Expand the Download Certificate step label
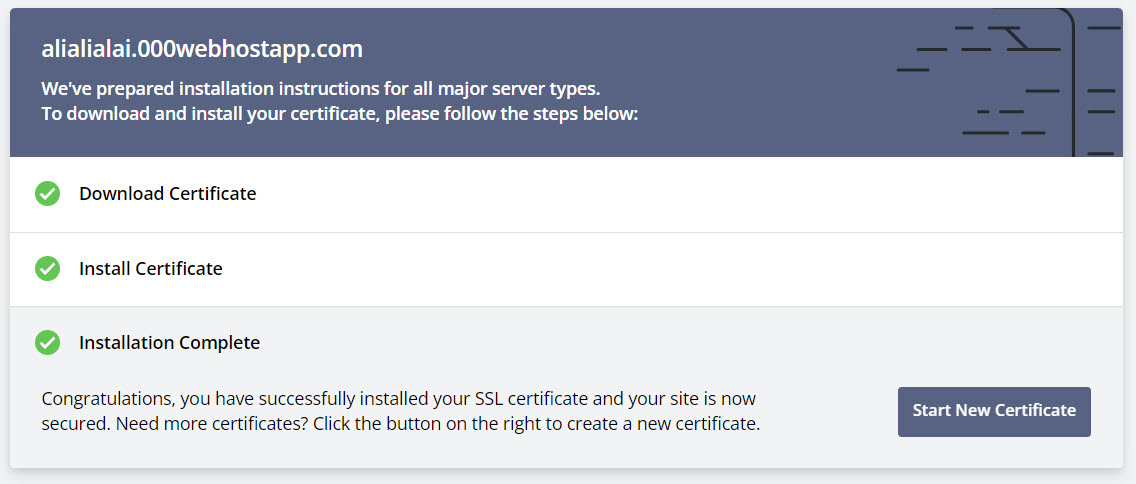Screen dimensions: 1136x484 [167, 194]
